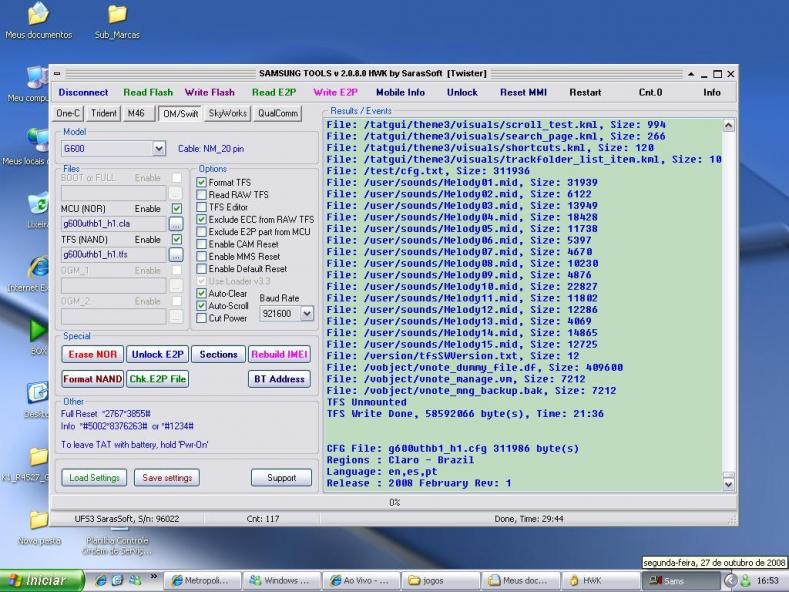Open Nova pasta folder on desktop

tap(39, 528)
